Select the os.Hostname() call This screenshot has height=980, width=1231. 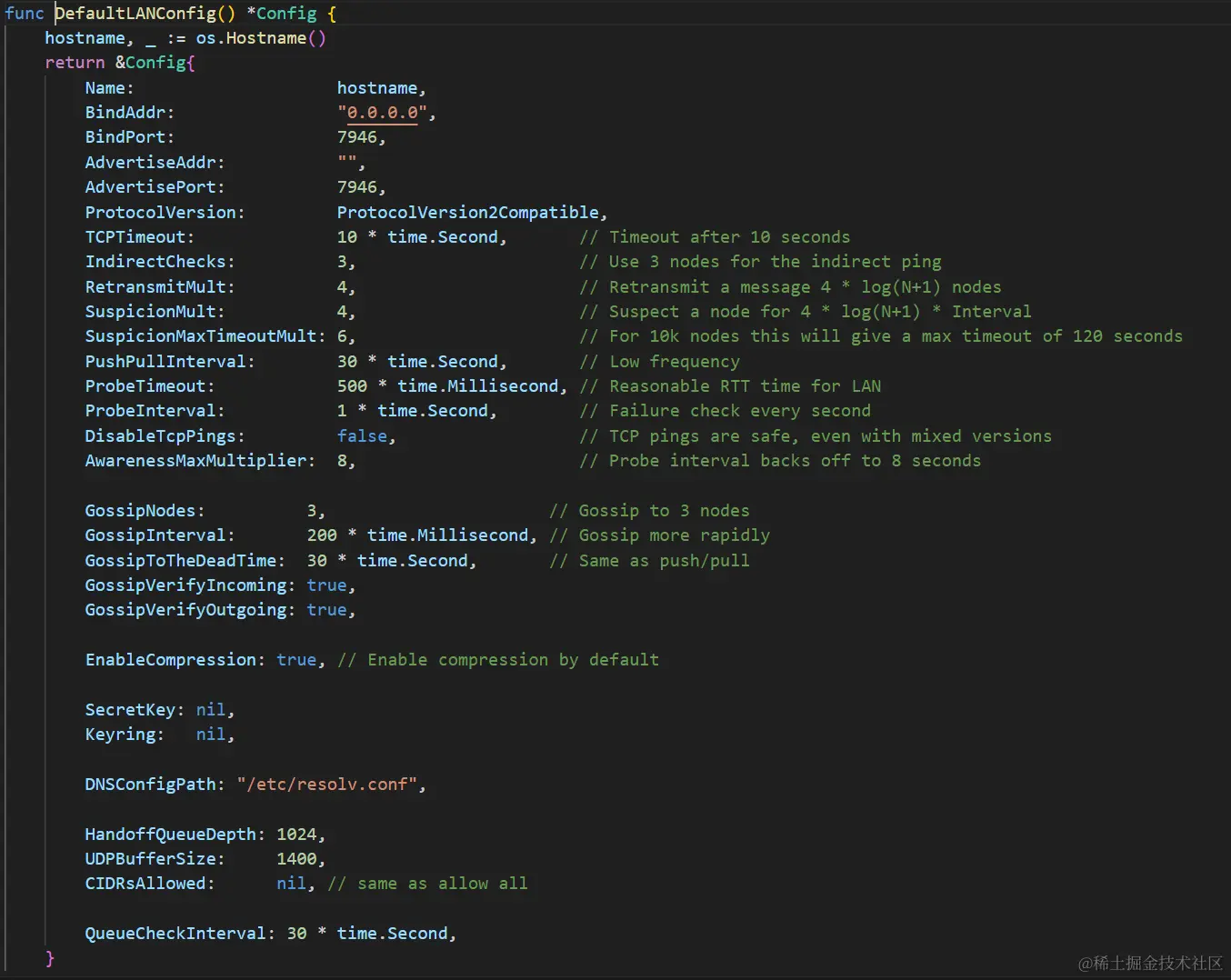(261, 38)
